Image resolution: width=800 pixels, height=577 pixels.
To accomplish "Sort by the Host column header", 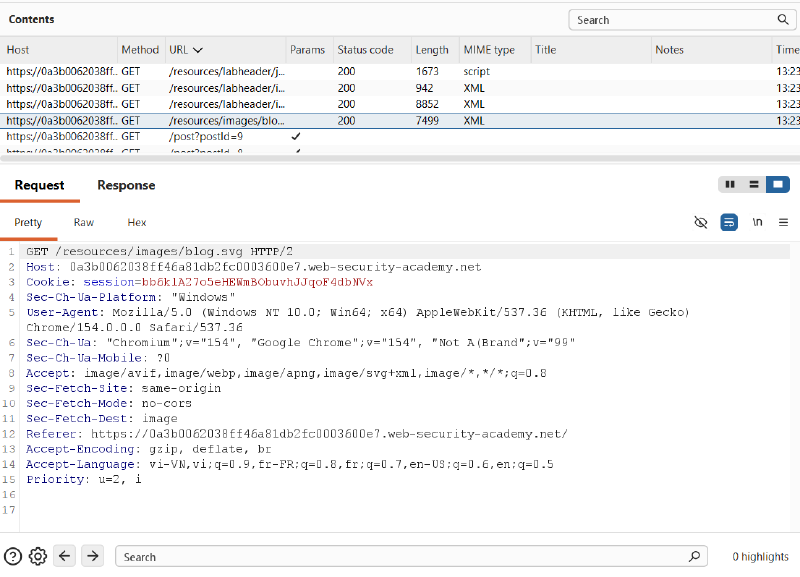I will pyautogui.click(x=18, y=50).
